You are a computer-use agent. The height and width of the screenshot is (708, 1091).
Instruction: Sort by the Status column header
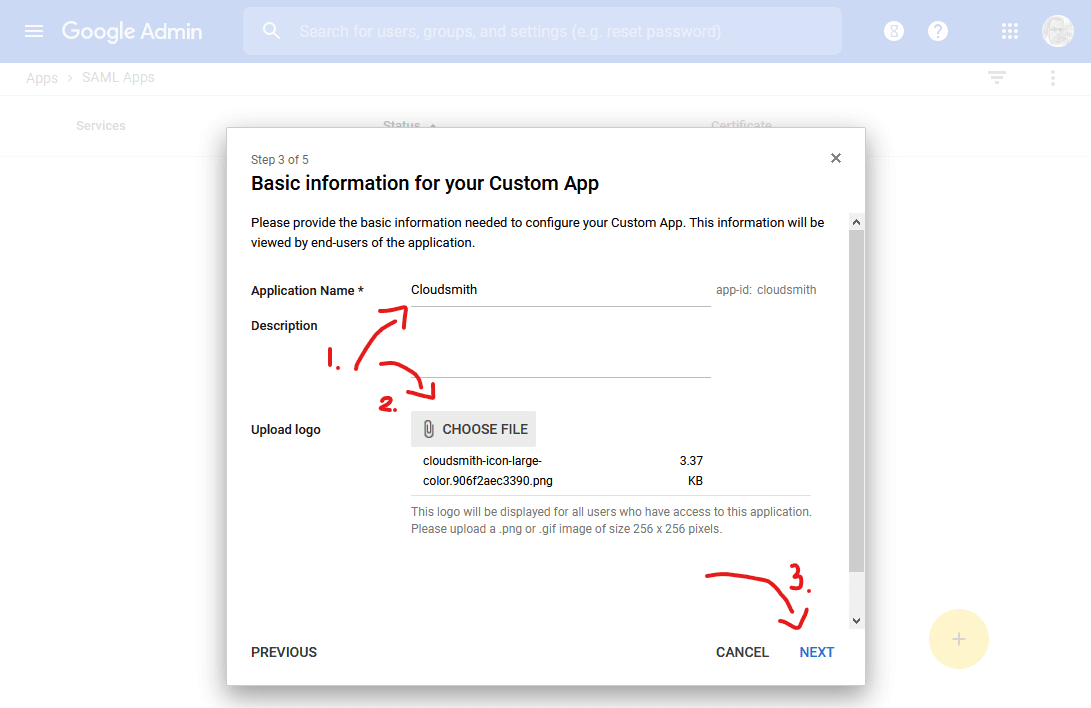(x=401, y=126)
